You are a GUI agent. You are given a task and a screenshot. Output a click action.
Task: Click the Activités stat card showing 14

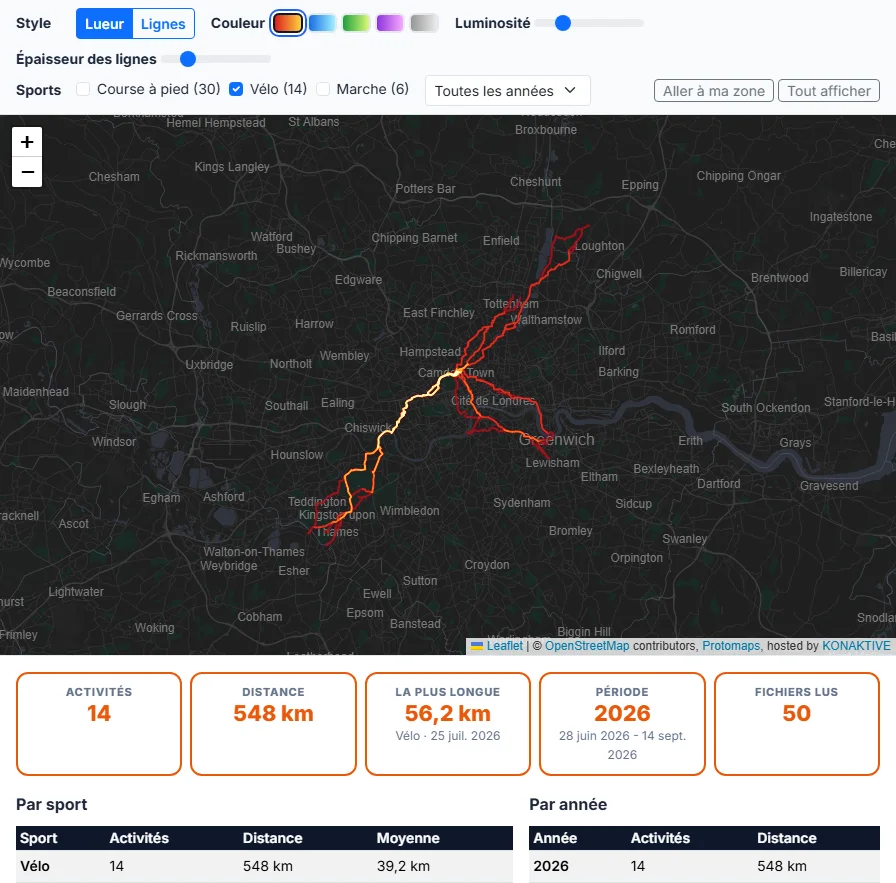tap(99, 724)
